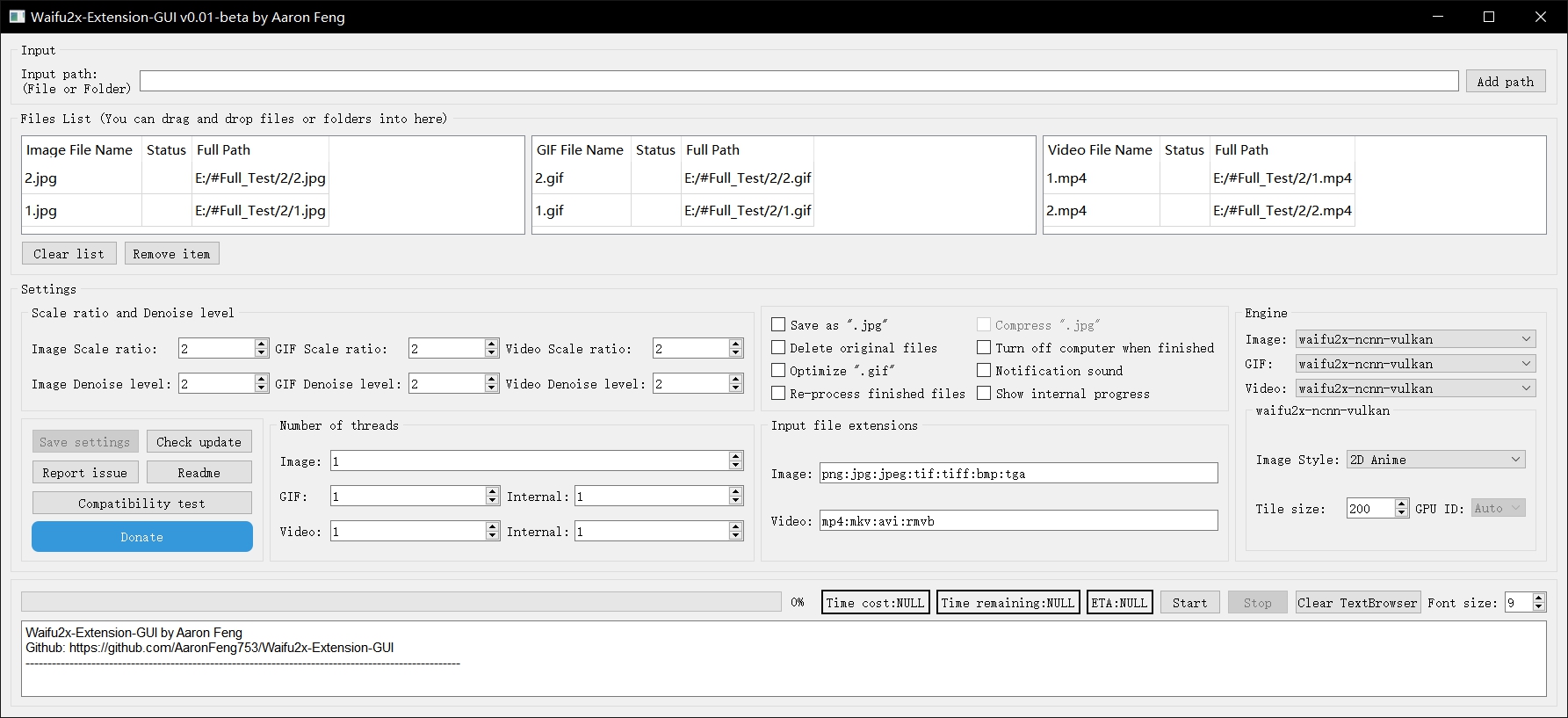Click E:/#Full_Test/2/1.mp4 full path cell

pyautogui.click(x=1282, y=178)
